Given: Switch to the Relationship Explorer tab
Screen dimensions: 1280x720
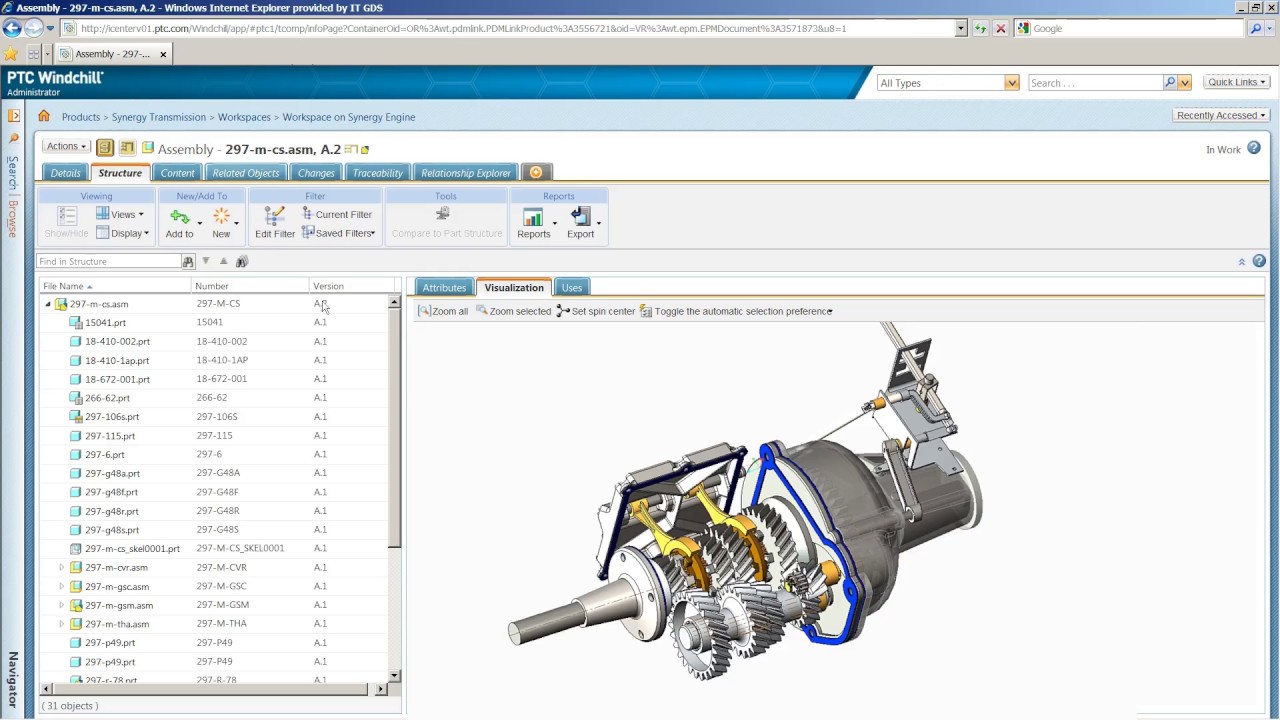Looking at the screenshot, I should 465,173.
